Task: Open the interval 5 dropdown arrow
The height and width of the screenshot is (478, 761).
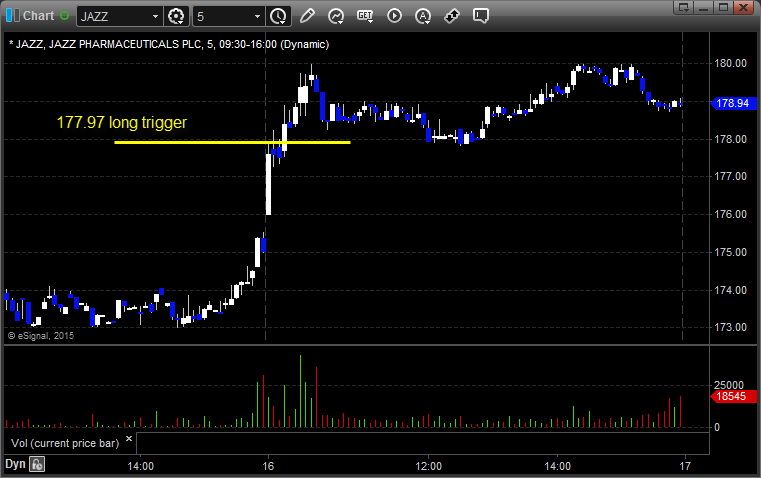Action: pos(257,16)
